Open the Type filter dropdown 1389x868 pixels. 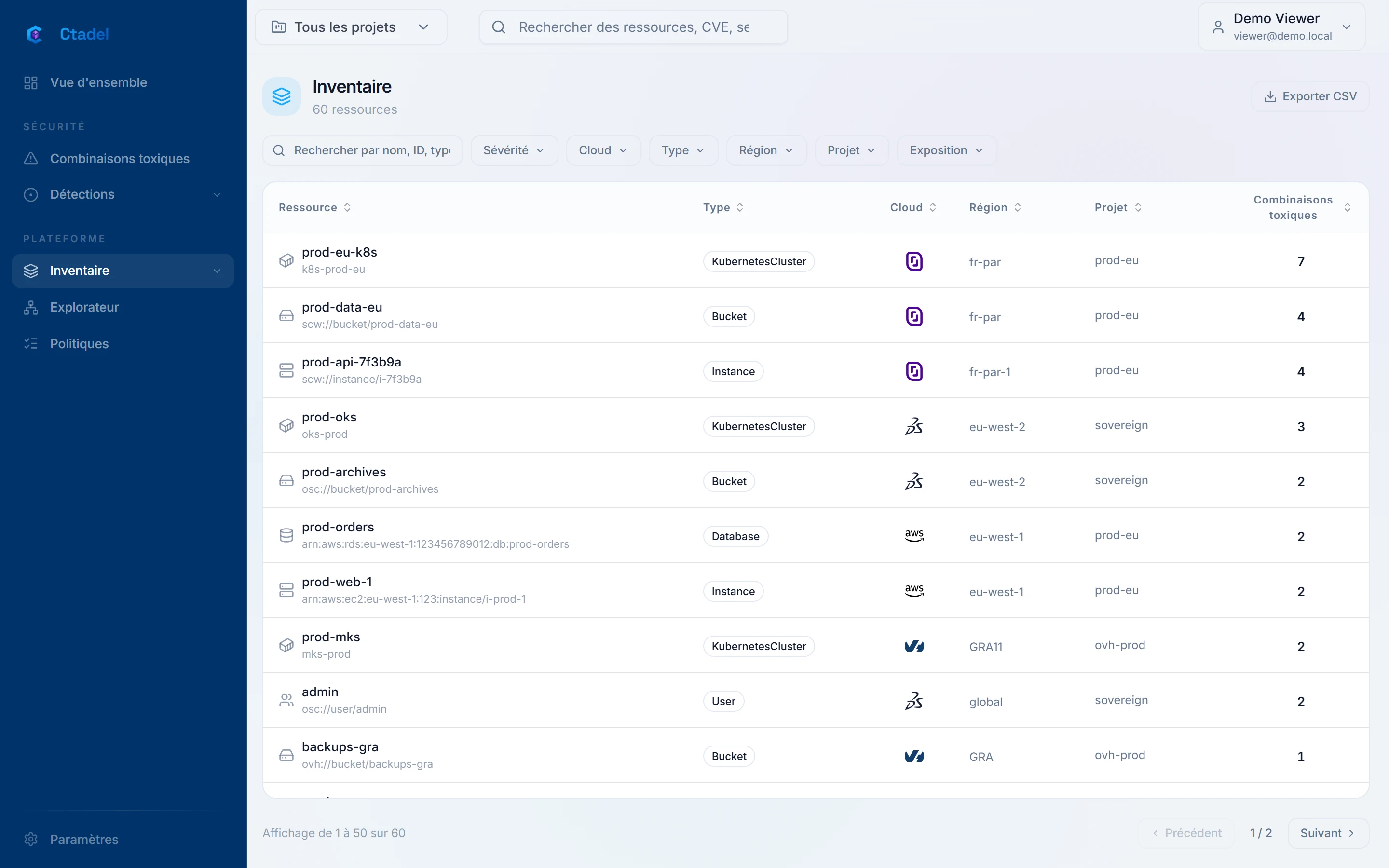point(683,150)
